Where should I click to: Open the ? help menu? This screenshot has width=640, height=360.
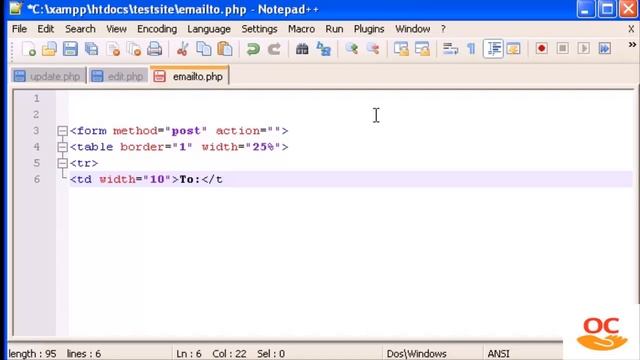[x=443, y=29]
